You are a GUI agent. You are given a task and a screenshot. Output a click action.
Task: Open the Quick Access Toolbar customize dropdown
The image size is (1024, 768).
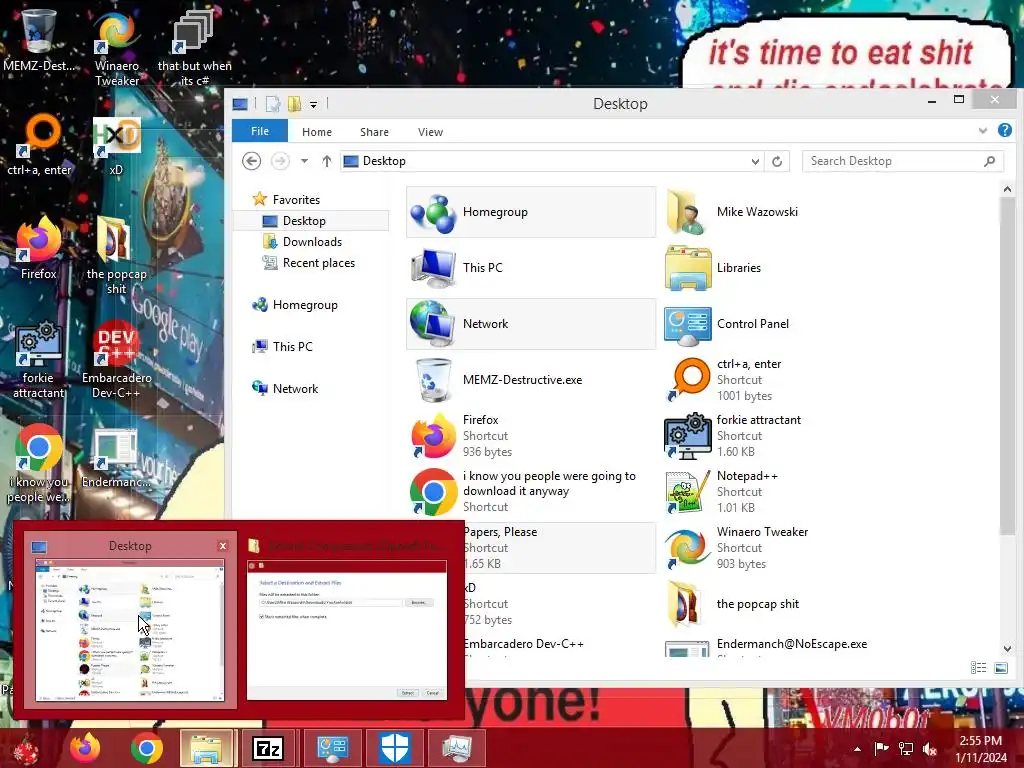pyautogui.click(x=313, y=104)
